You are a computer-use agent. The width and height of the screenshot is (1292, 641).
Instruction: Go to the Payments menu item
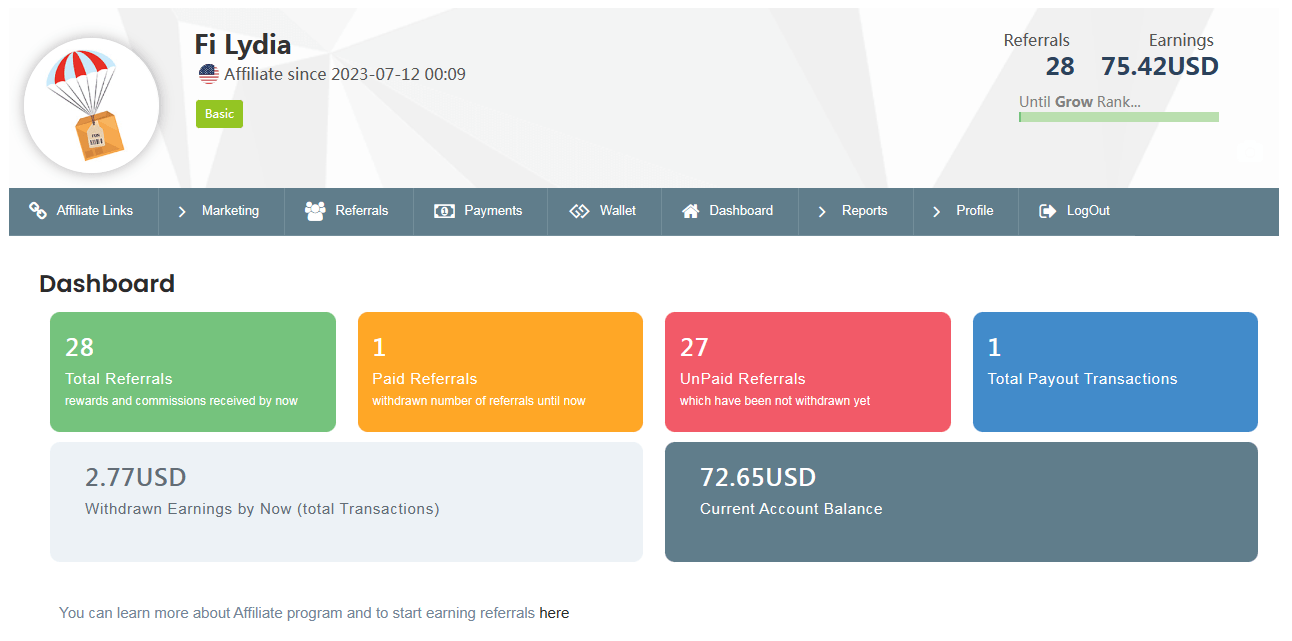coord(493,211)
